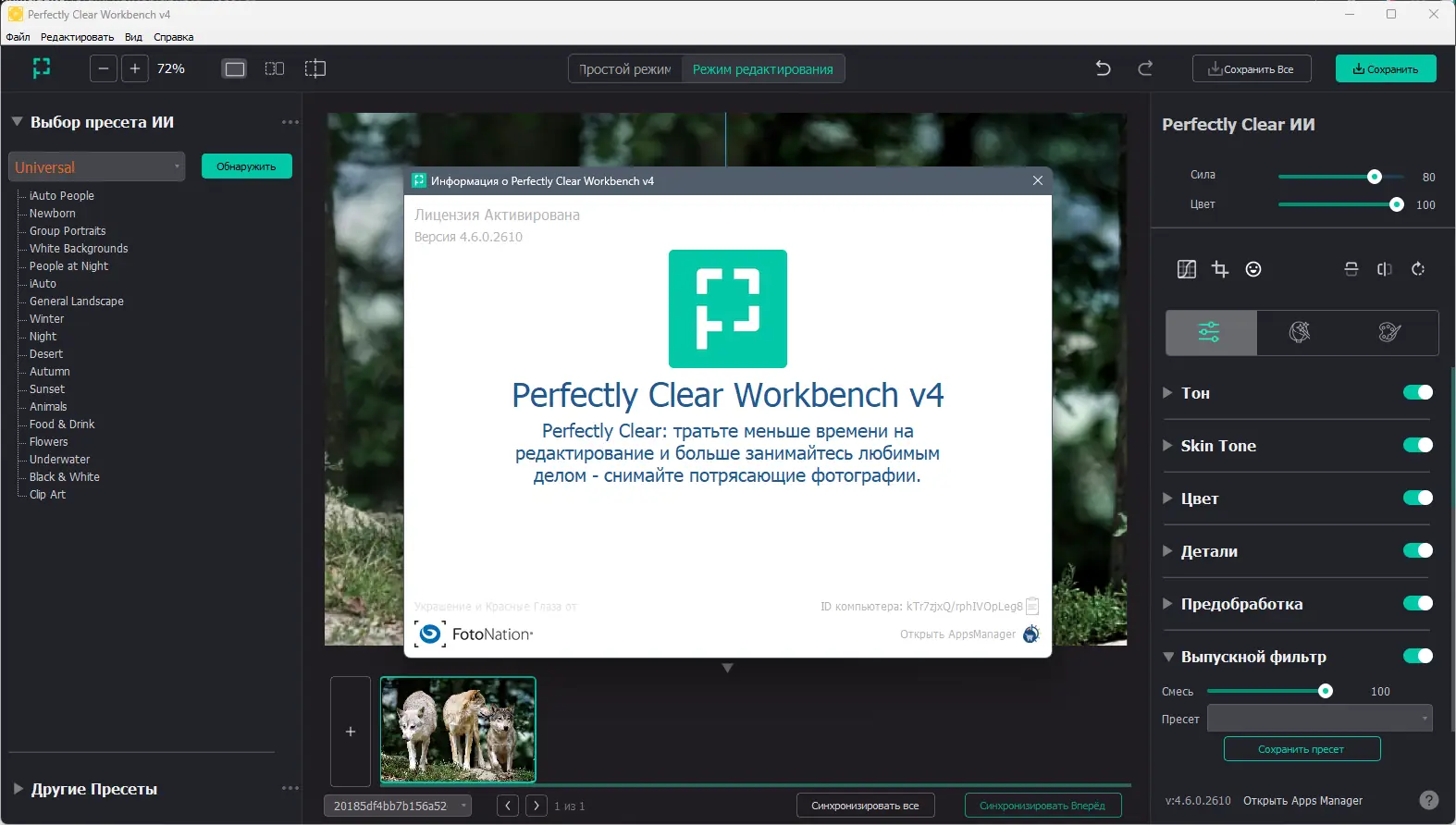
Task: Select the magic wand retouch tab
Action: point(1300,332)
